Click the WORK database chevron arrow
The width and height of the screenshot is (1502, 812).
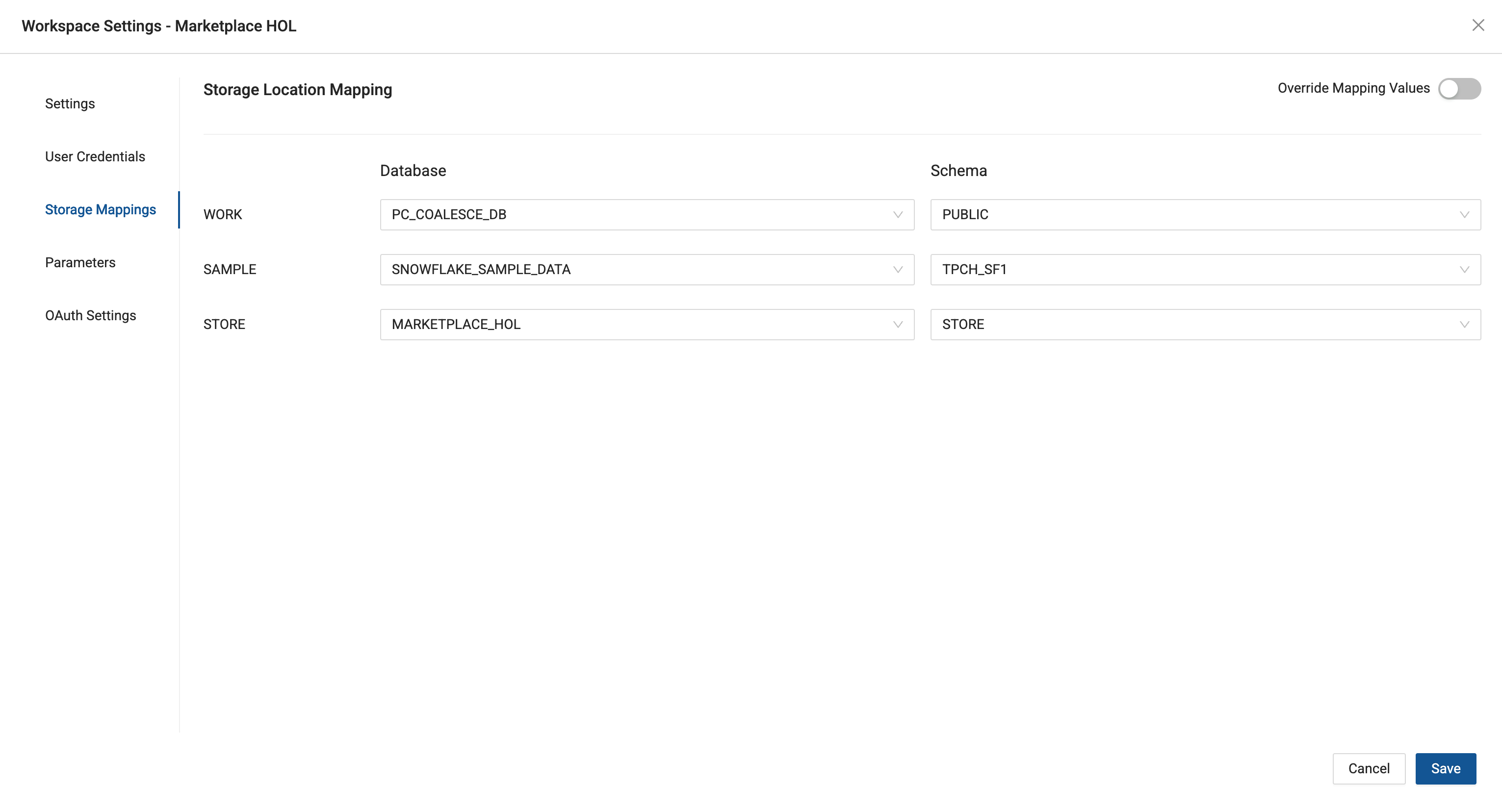(897, 214)
